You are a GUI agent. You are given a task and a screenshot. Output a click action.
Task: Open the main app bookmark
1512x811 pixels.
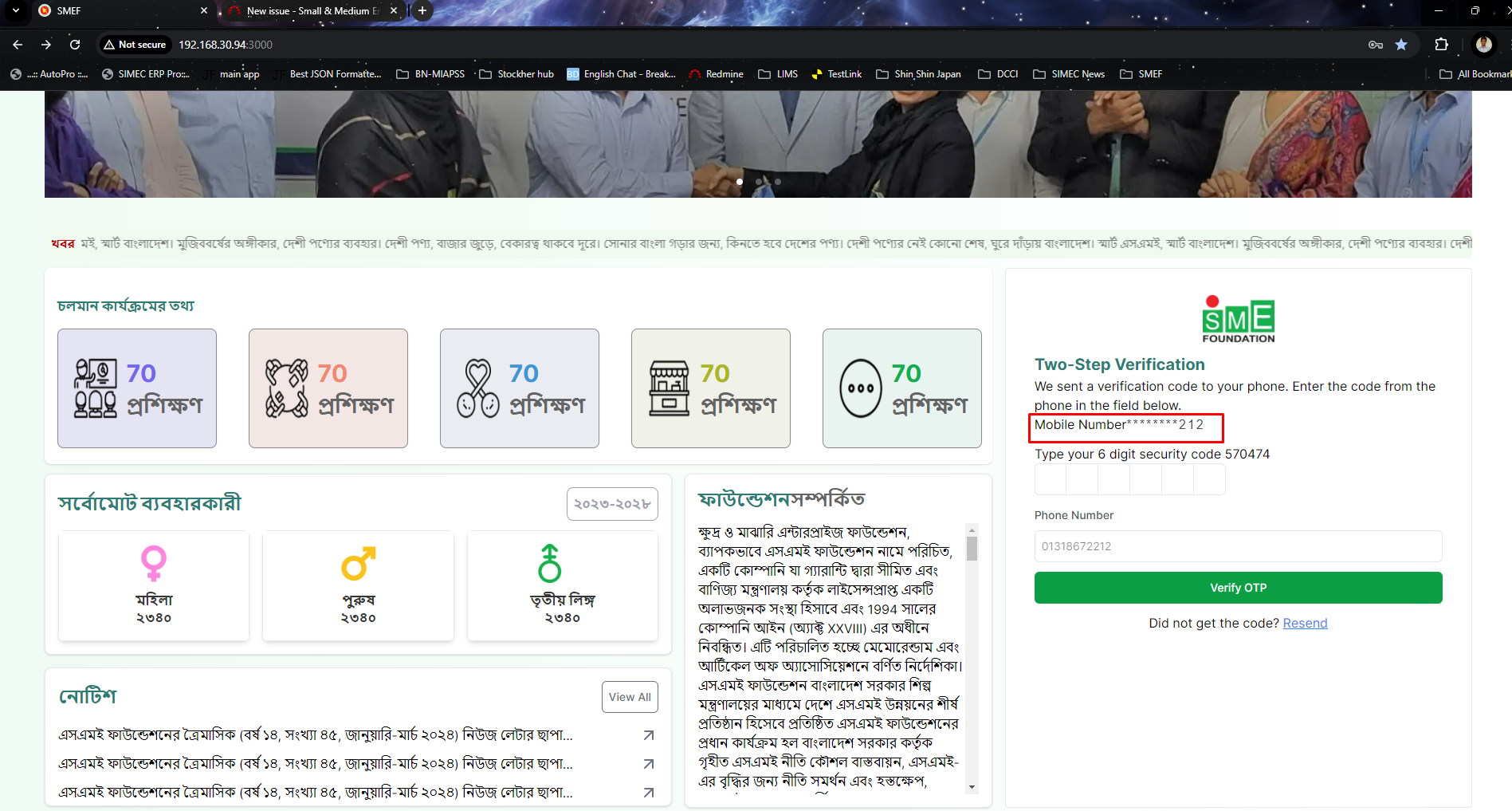tap(232, 74)
